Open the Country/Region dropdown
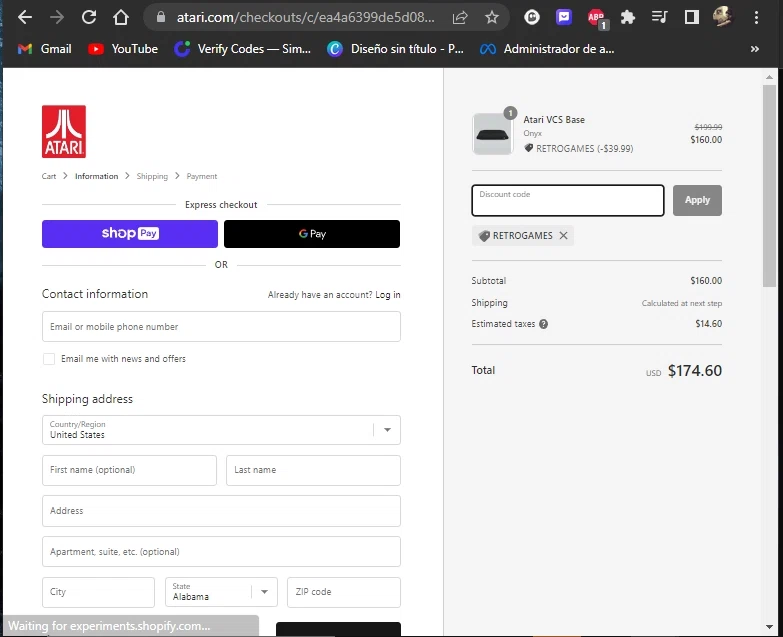The width and height of the screenshot is (783, 637). [221, 430]
